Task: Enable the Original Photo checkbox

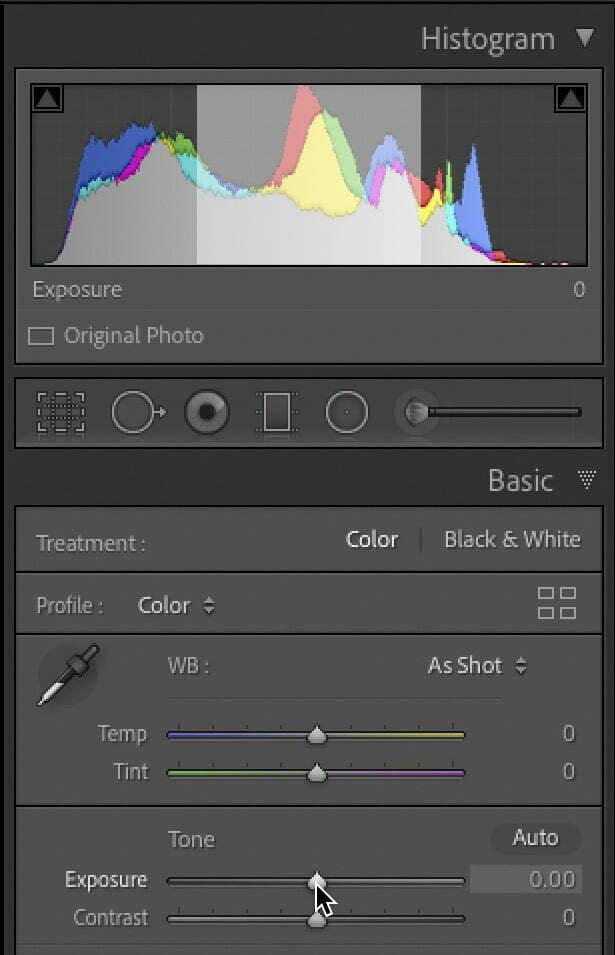Action: point(41,336)
